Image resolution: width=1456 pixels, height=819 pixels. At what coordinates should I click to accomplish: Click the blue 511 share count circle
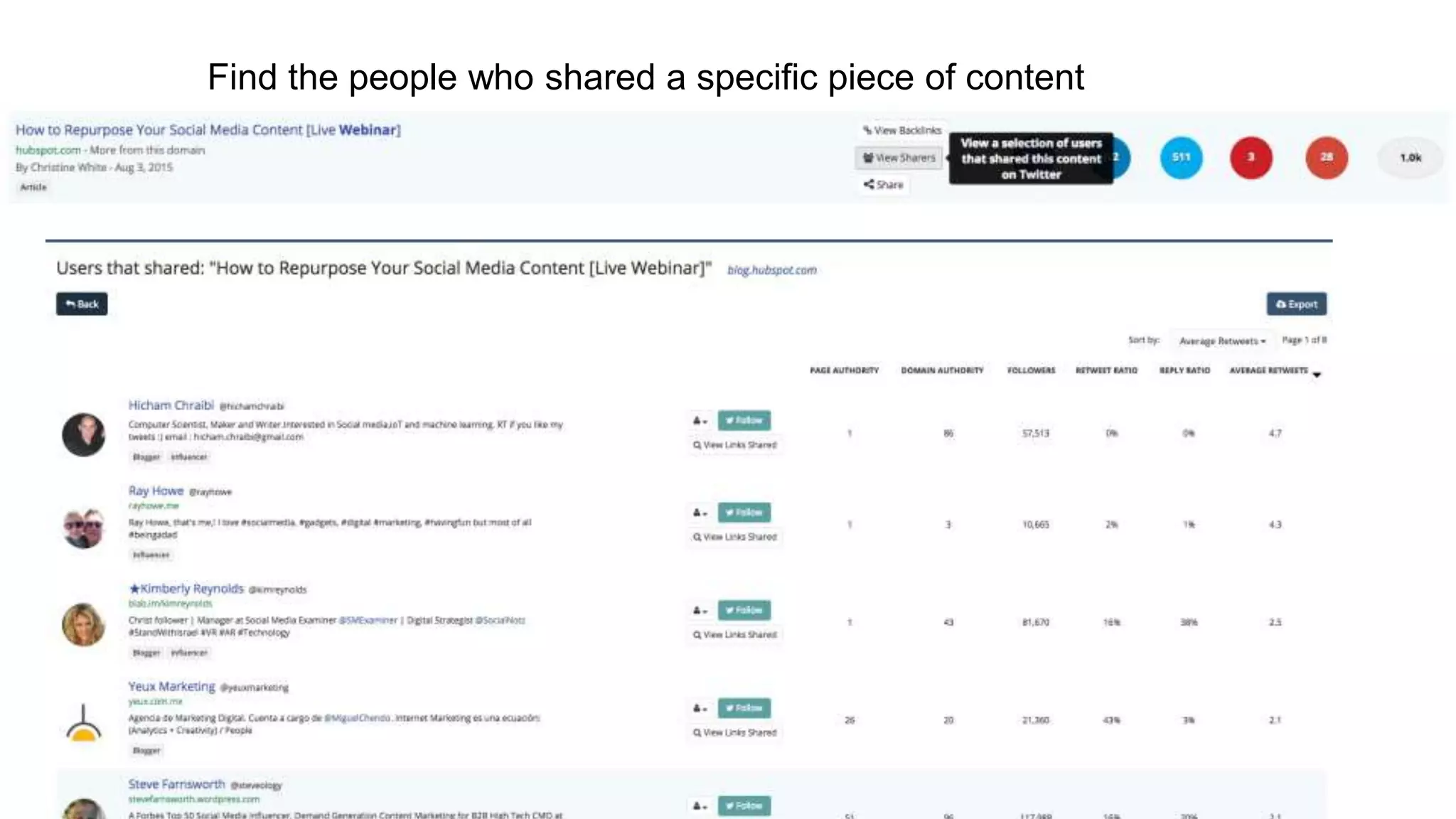point(1181,157)
